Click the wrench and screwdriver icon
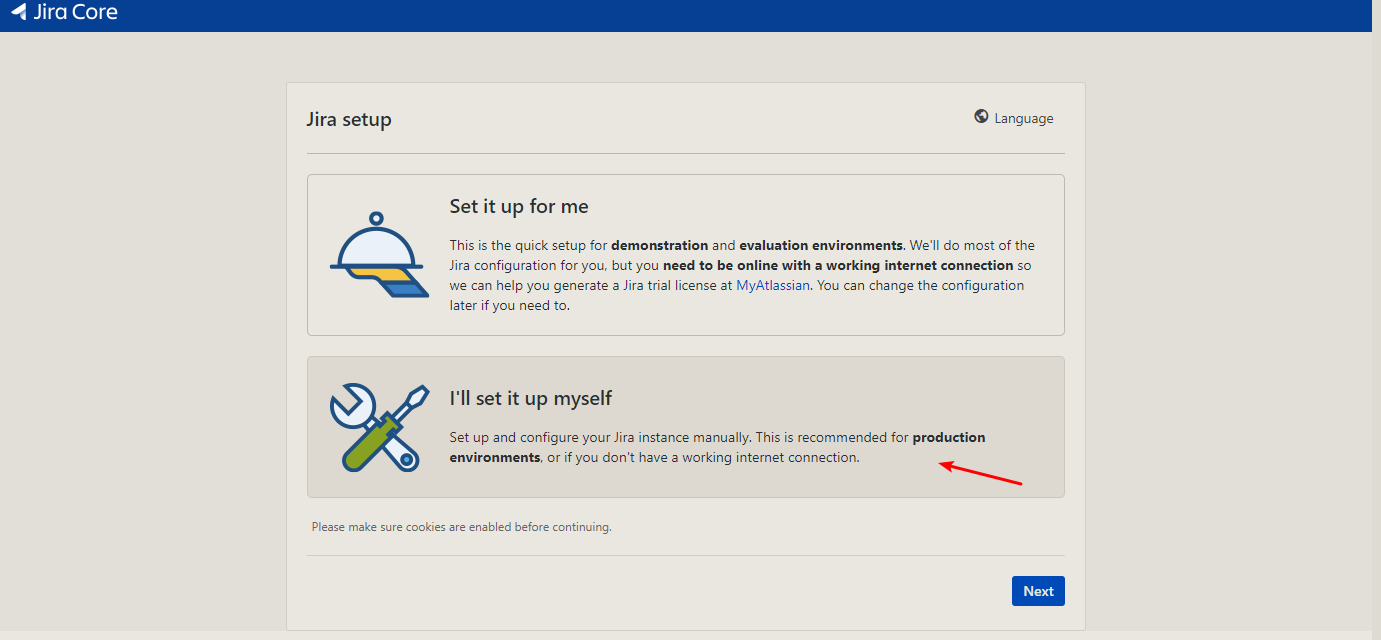 (378, 427)
